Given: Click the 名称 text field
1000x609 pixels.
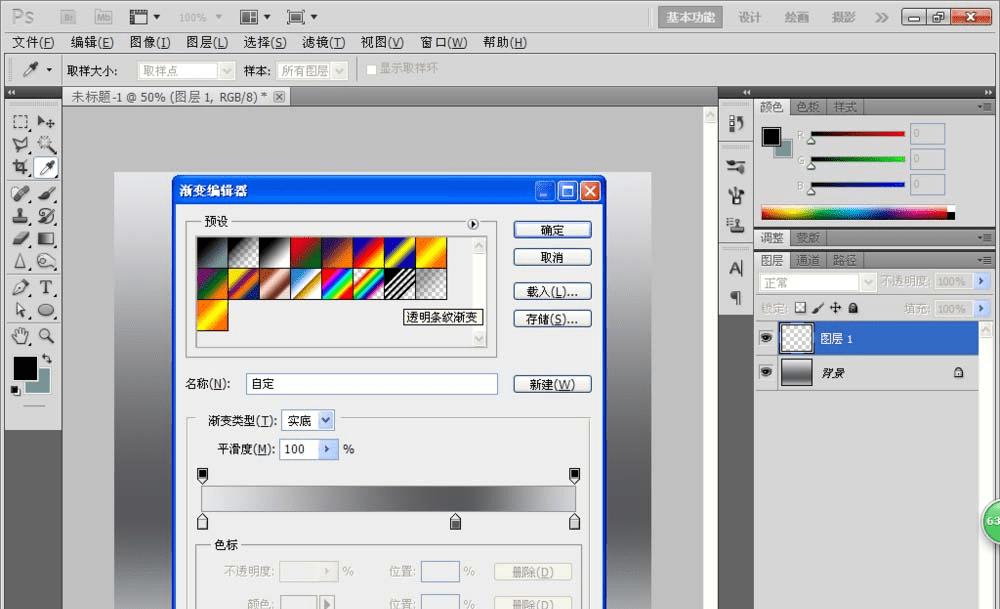Looking at the screenshot, I should pyautogui.click(x=371, y=384).
